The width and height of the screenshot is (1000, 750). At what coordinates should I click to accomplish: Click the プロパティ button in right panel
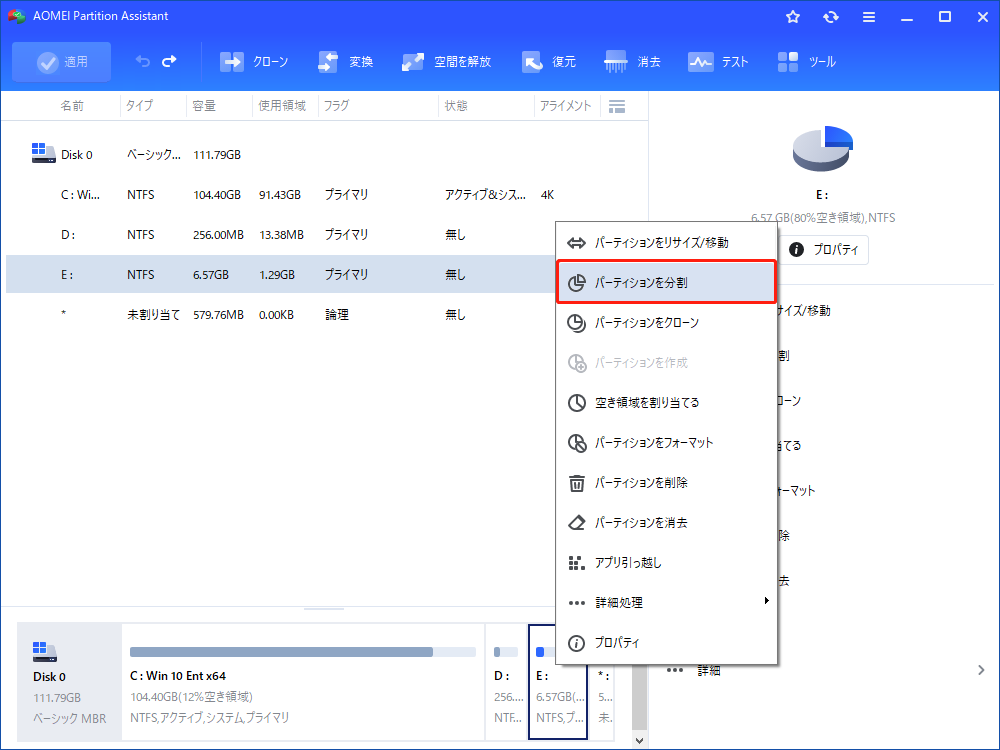click(x=823, y=249)
